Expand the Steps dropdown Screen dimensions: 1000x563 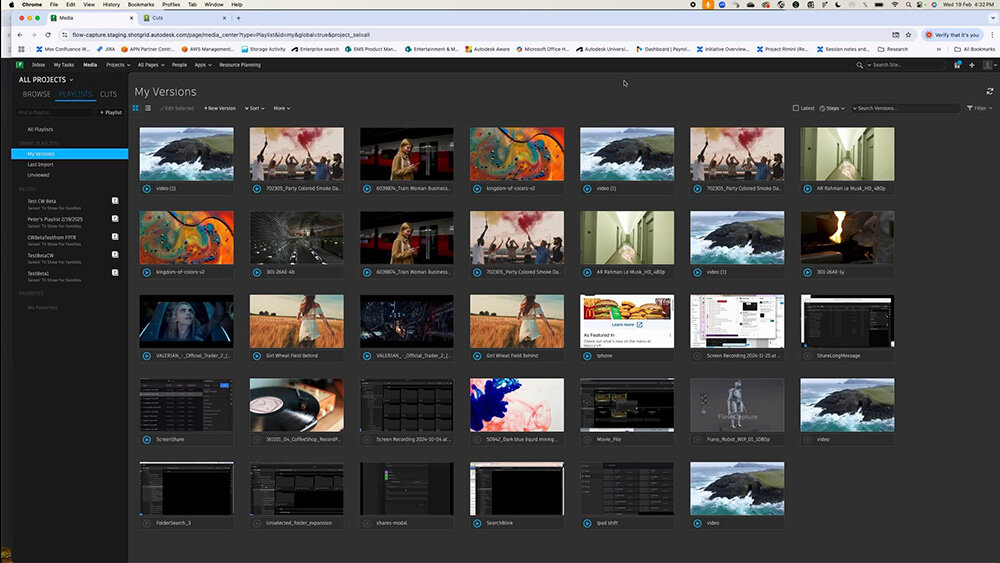(832, 108)
